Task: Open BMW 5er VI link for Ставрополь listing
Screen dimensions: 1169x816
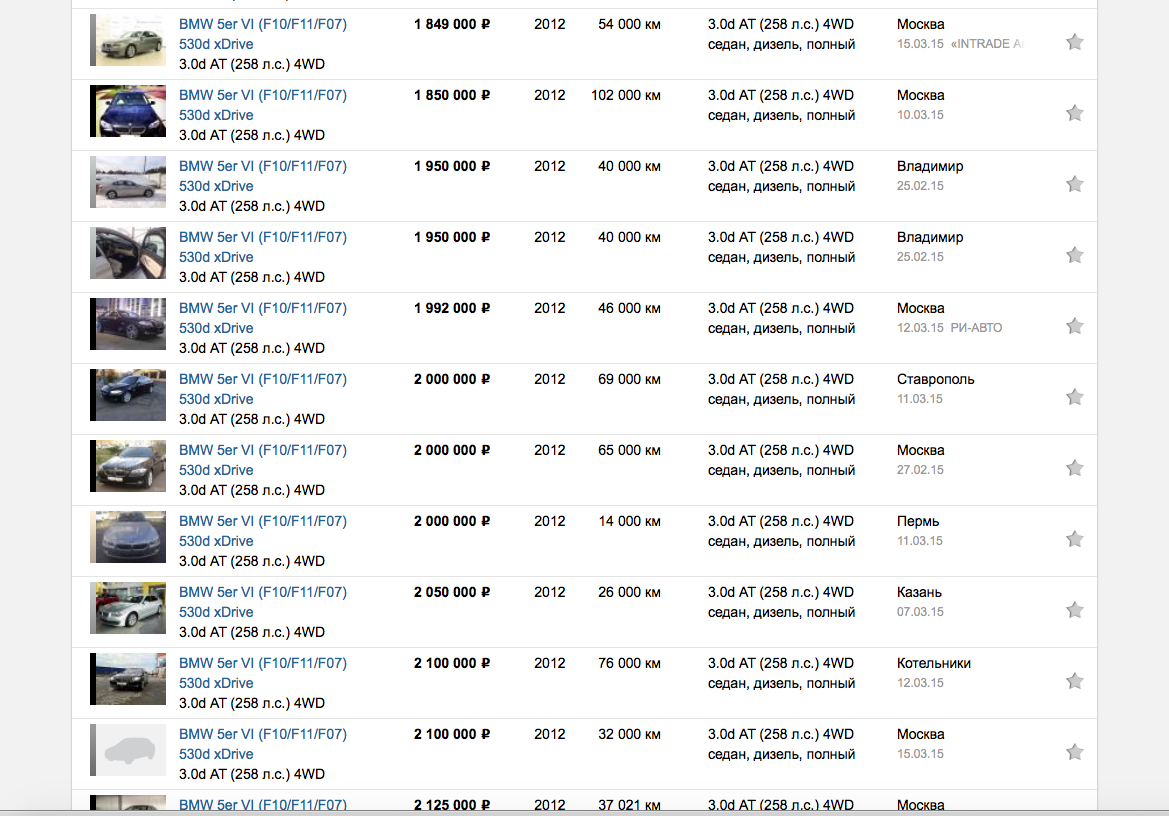Action: coord(262,379)
